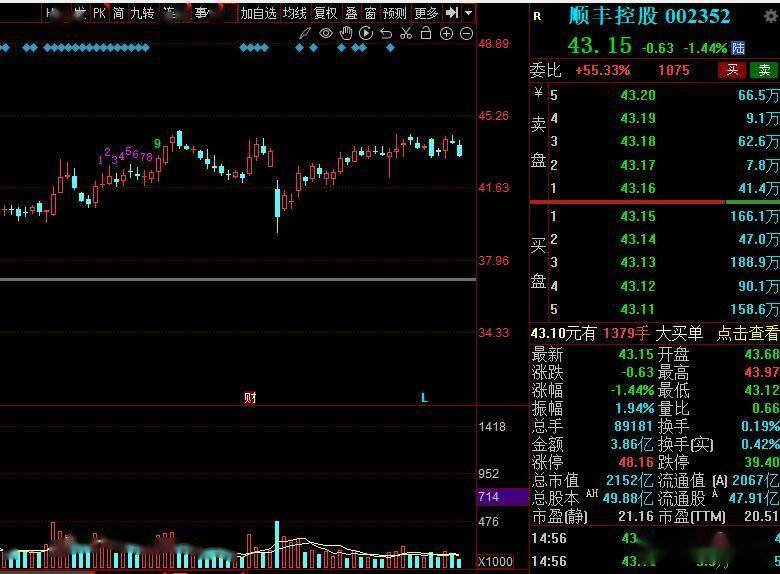Toggle the chart lock icon

point(426,33)
